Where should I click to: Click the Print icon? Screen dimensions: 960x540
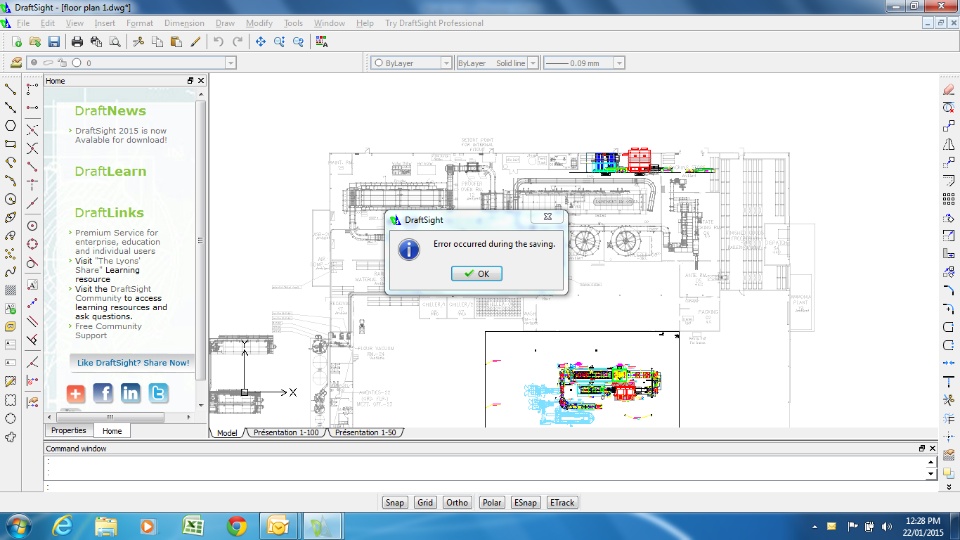77,42
